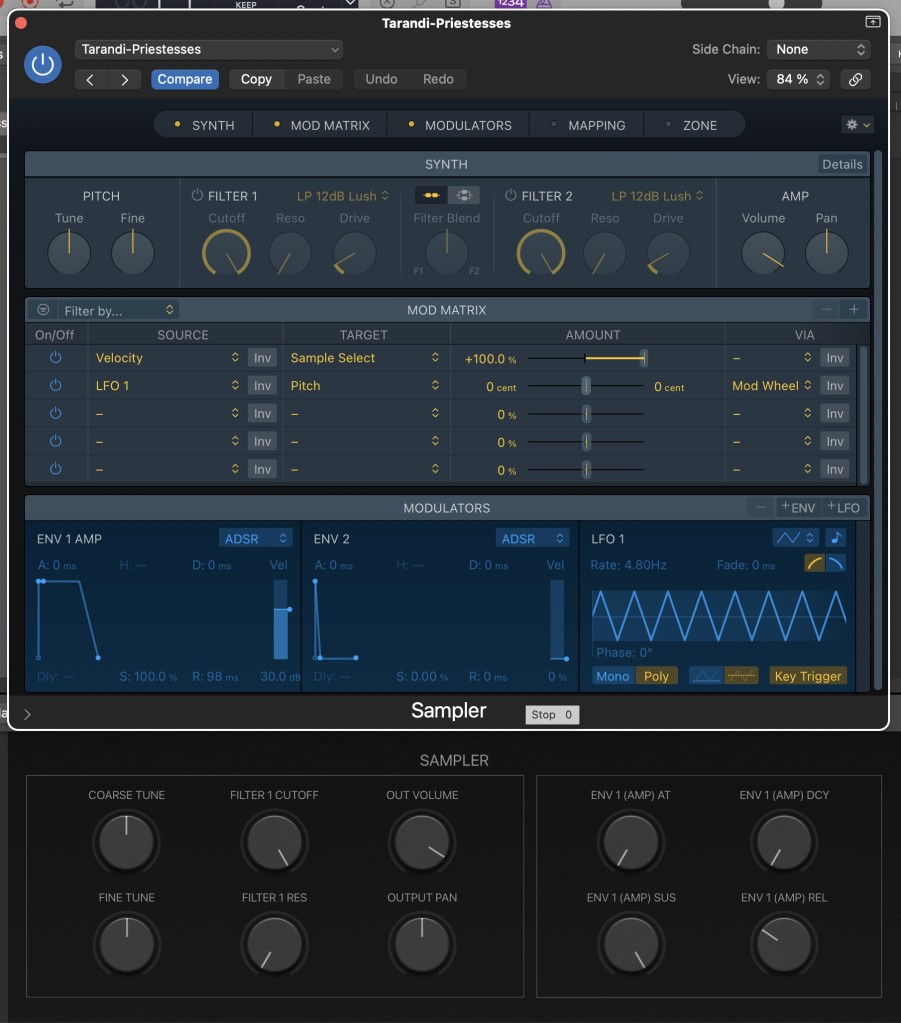Click the mod matrix filter circle icon
Screen dimensions: 901x1023
tap(43, 310)
